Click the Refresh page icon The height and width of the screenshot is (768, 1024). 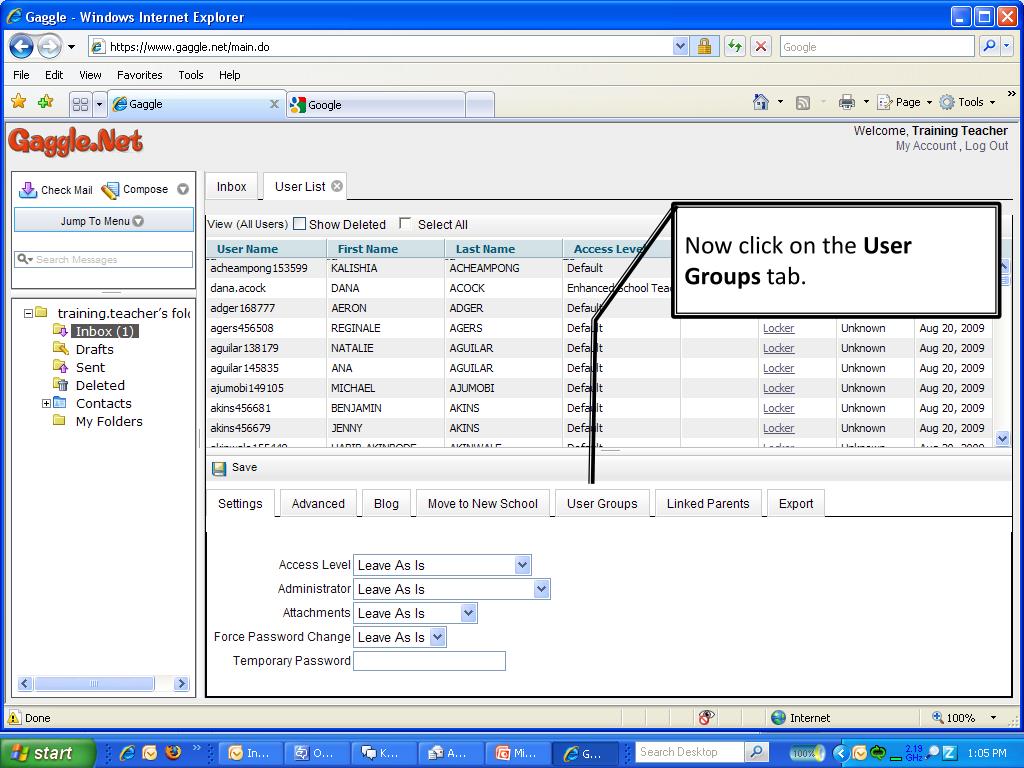735,46
